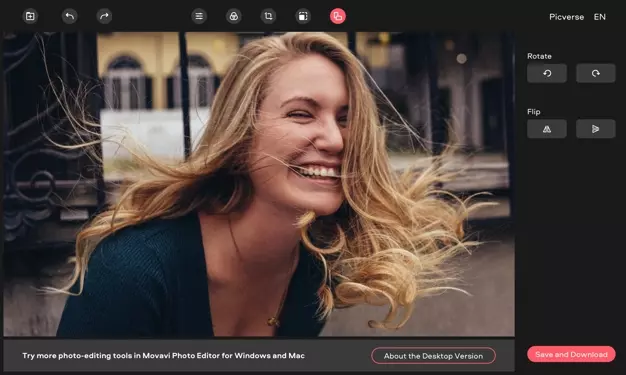
Task: Undo the last edit
Action: tap(69, 16)
